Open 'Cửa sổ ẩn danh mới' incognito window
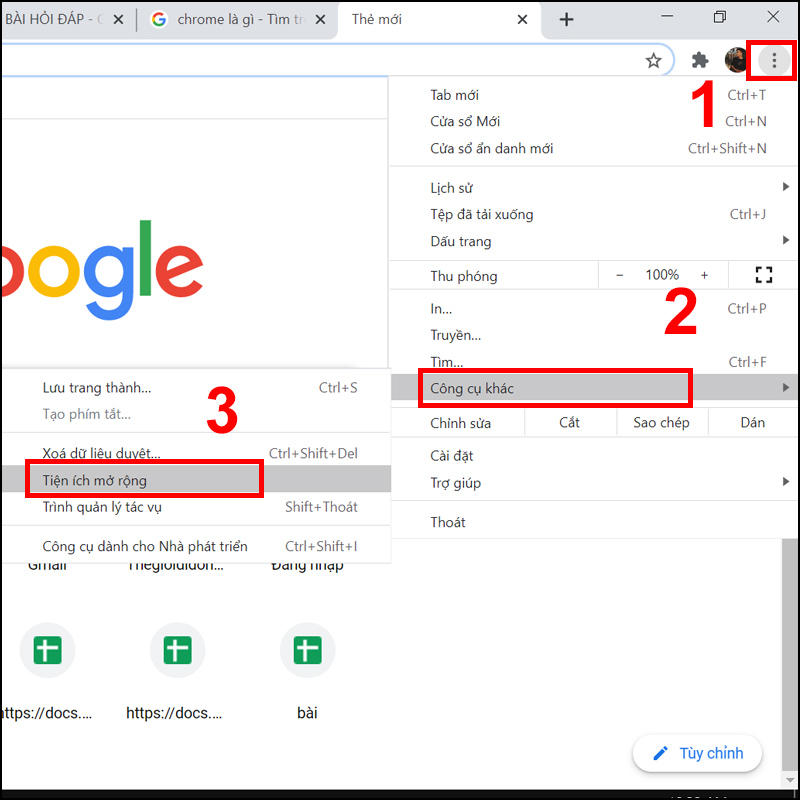800x800 pixels. [x=594, y=148]
